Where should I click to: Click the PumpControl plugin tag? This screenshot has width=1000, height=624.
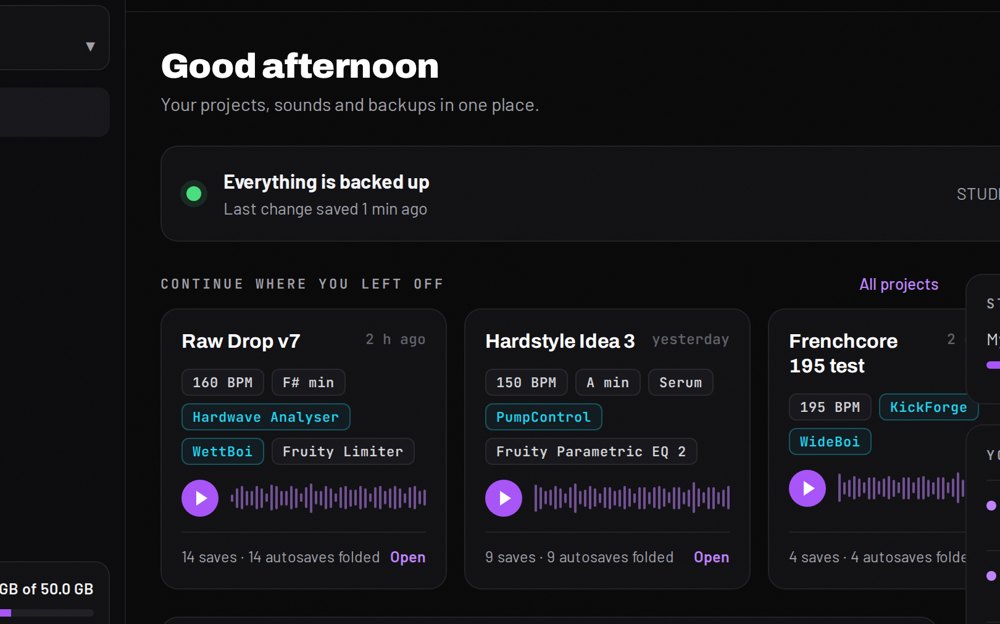(543, 417)
